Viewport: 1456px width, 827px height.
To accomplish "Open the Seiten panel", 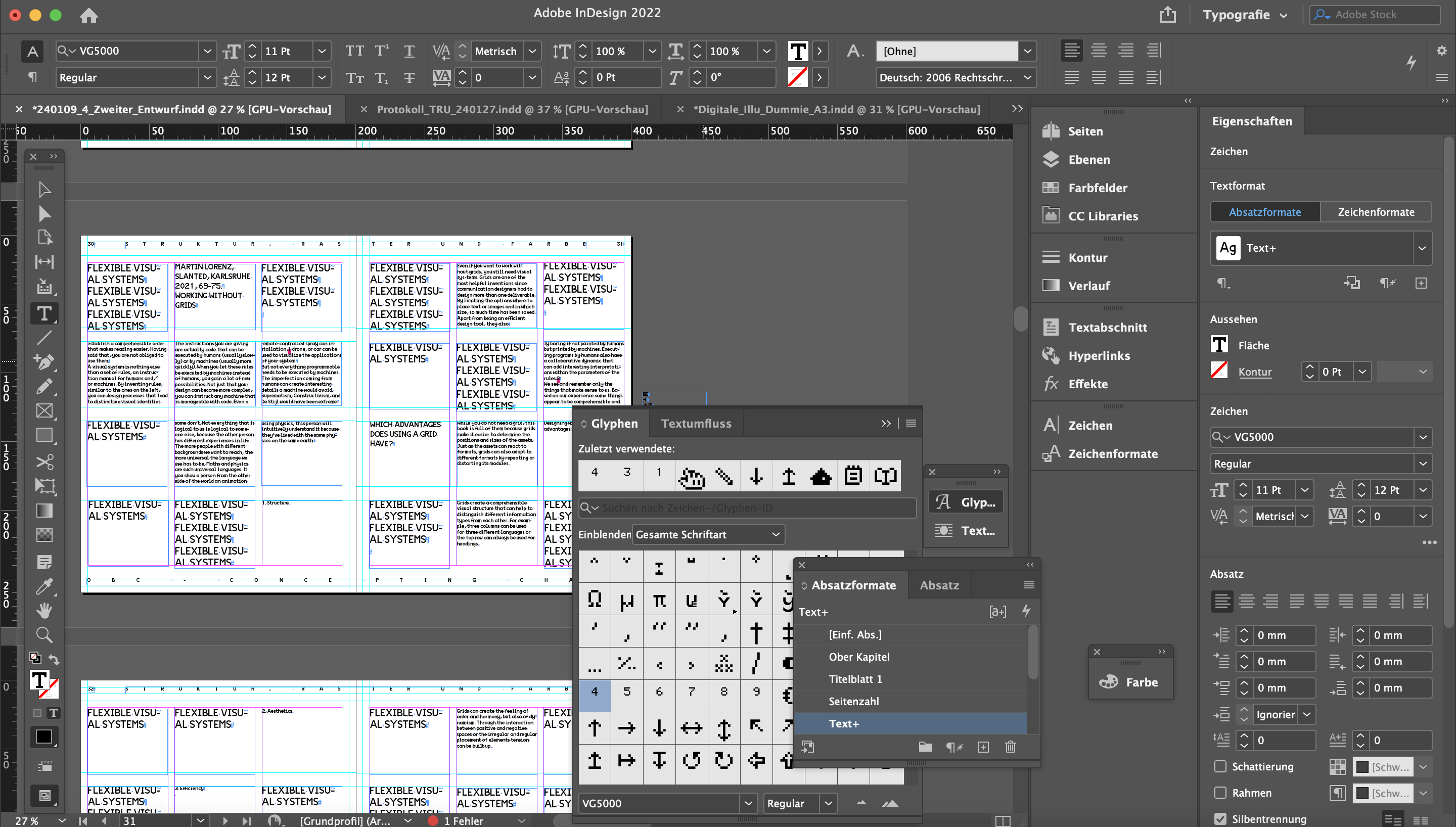I will pos(1085,131).
